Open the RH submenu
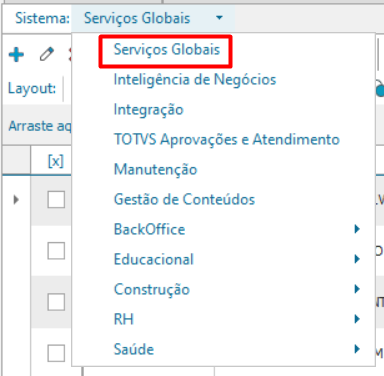This screenshot has width=384, height=376. (x=357, y=319)
